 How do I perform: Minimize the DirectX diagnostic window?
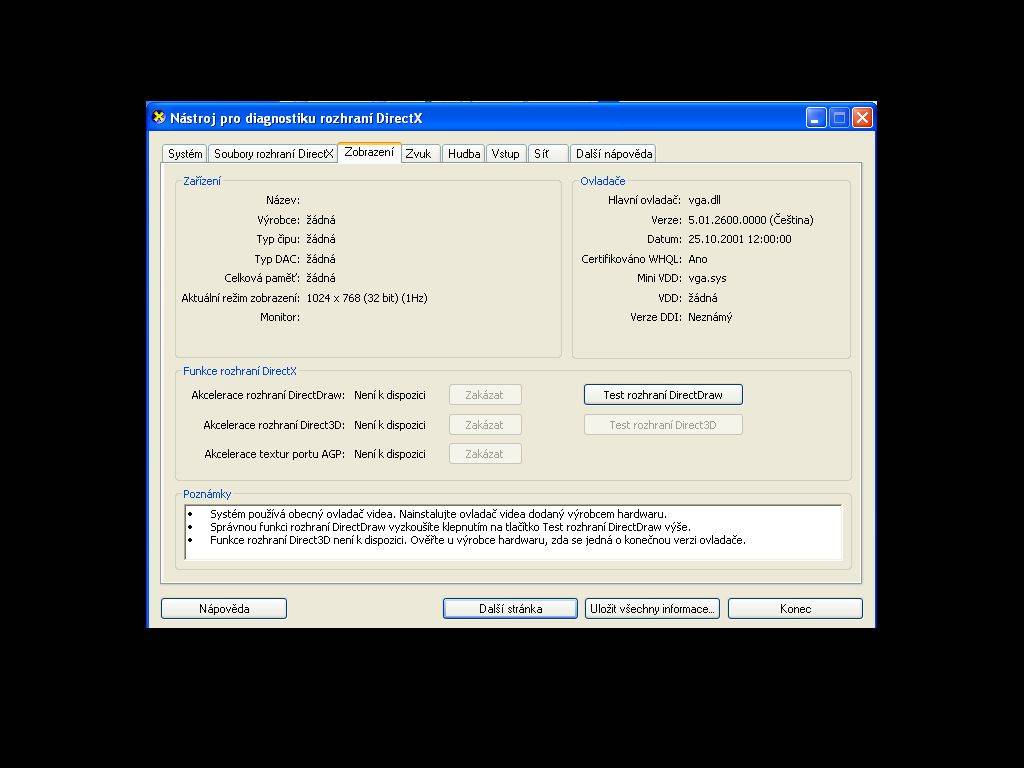pos(816,118)
